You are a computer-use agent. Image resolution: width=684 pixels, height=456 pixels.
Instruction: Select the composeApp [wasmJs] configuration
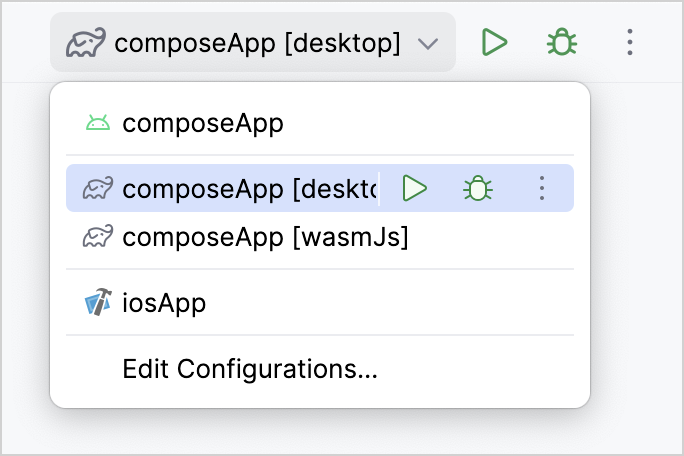click(265, 238)
